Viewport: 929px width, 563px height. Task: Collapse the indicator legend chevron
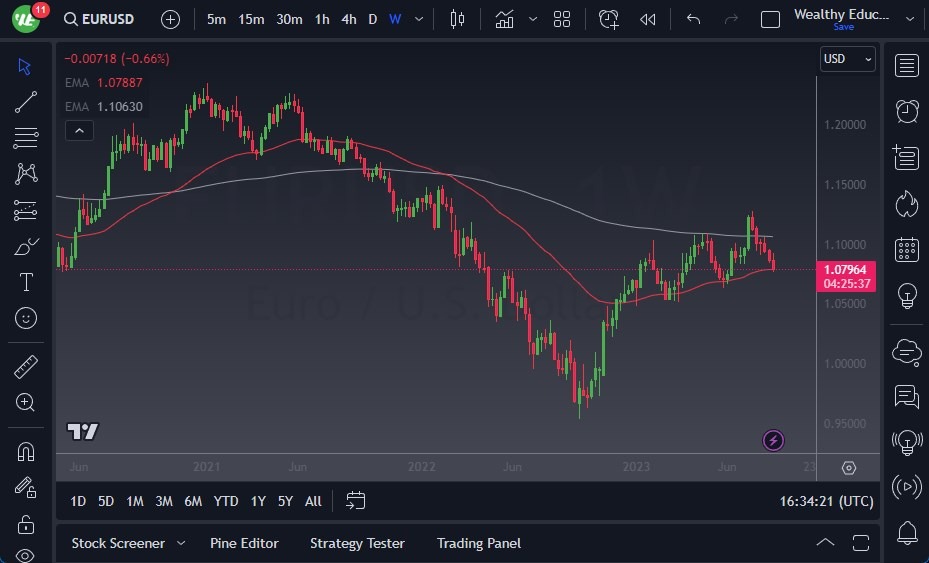[79, 130]
